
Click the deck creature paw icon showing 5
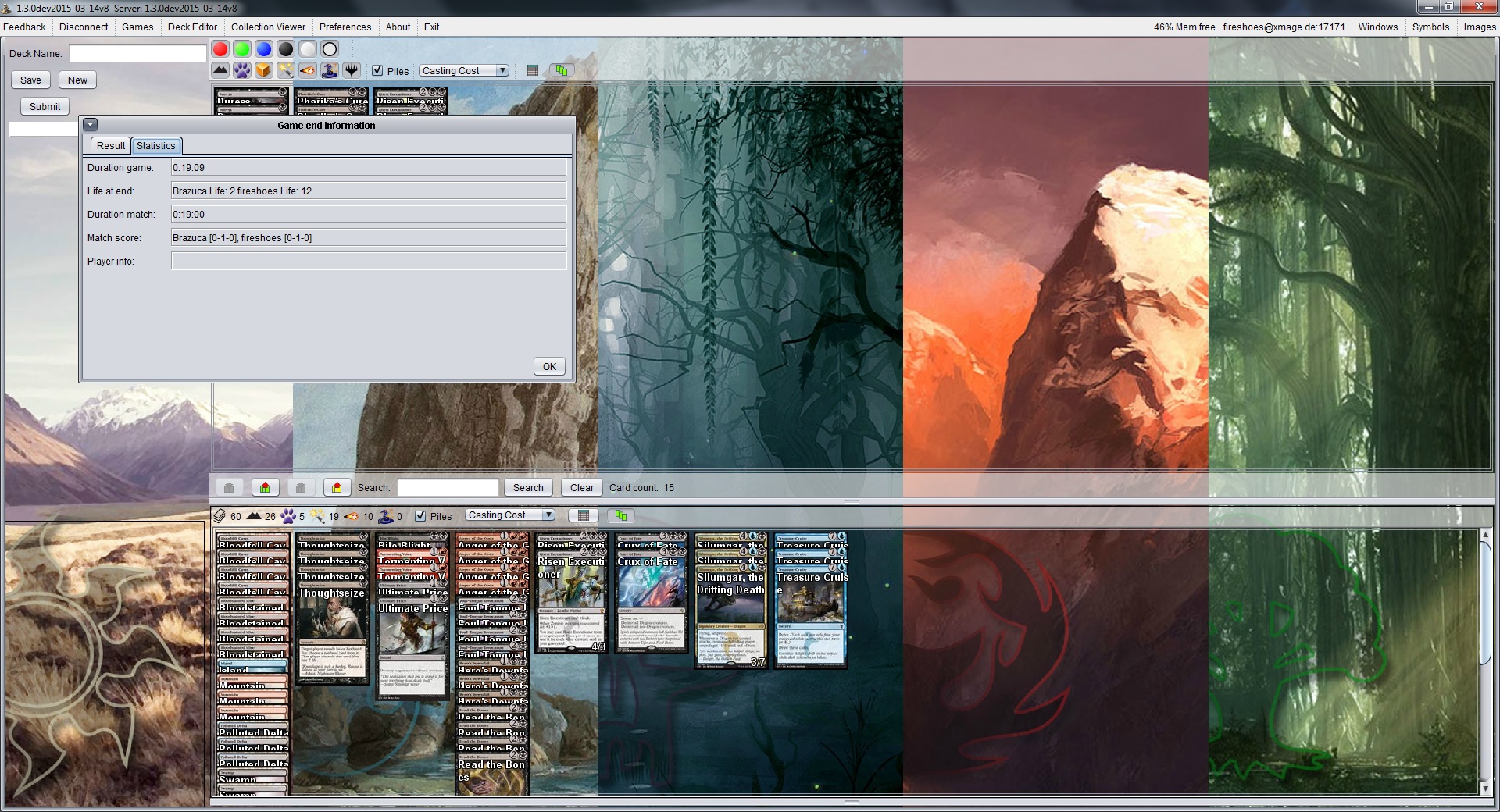point(288,516)
